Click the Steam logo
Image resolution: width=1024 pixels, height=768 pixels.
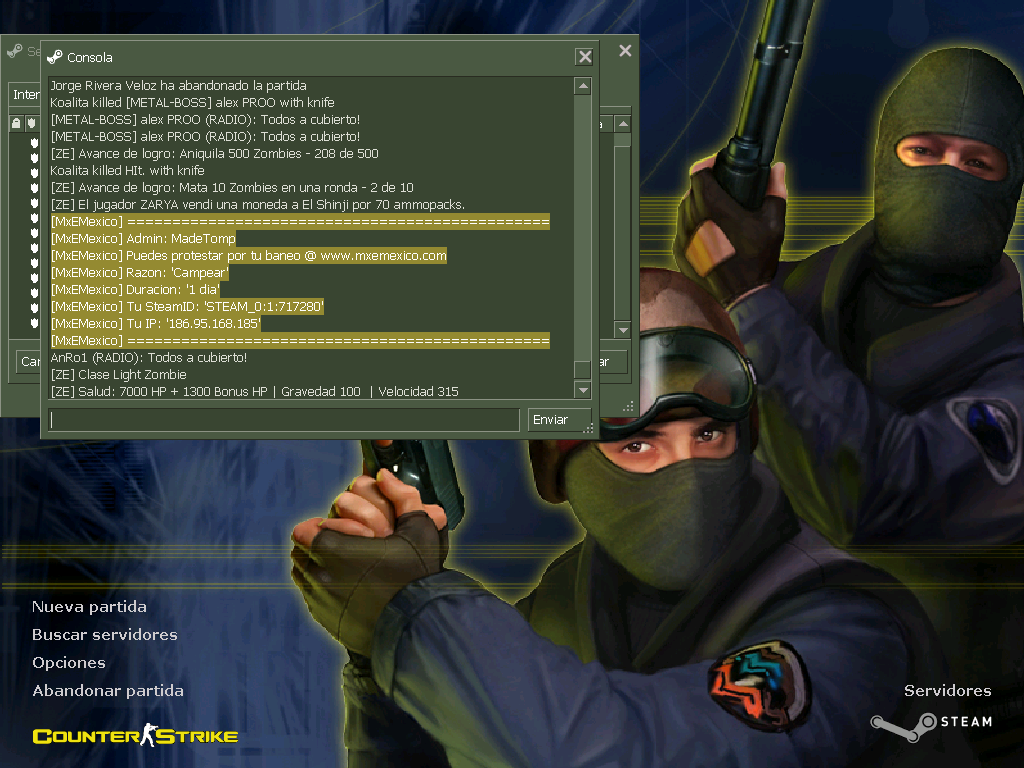pos(932,726)
